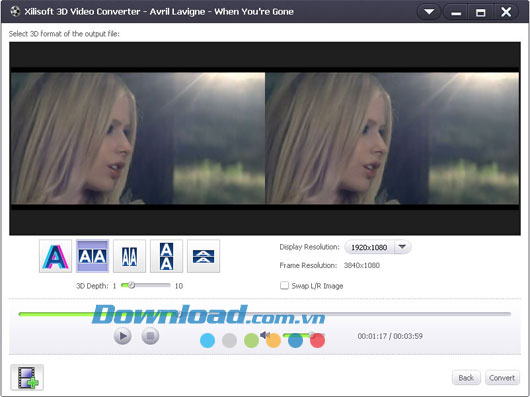Click the Frame Resolution value 3840x1080
Image resolution: width=530 pixels, height=397 pixels.
click(362, 266)
